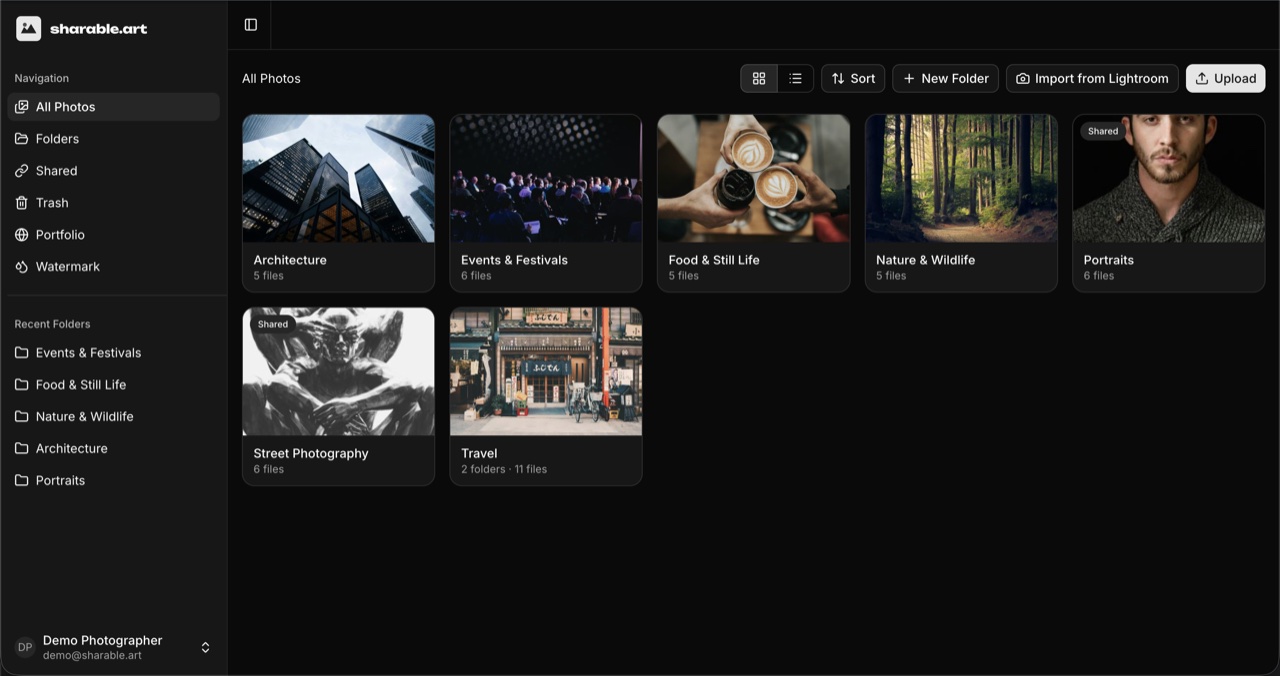Open recent folder Architecture
The width and height of the screenshot is (1280, 676).
(114, 449)
